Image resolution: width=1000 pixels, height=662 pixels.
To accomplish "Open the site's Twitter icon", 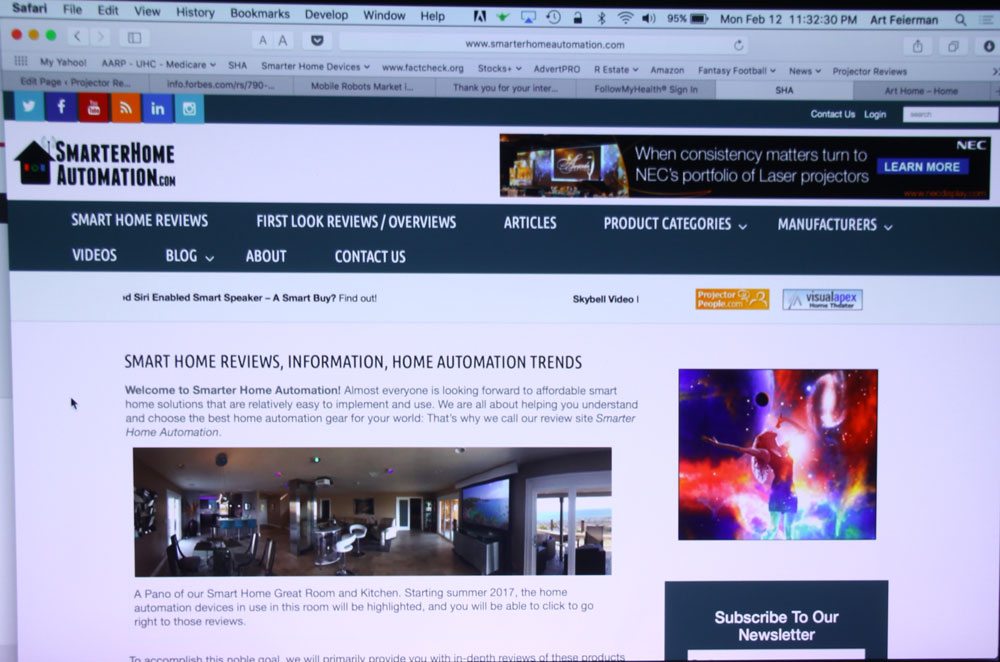I will pos(28,107).
